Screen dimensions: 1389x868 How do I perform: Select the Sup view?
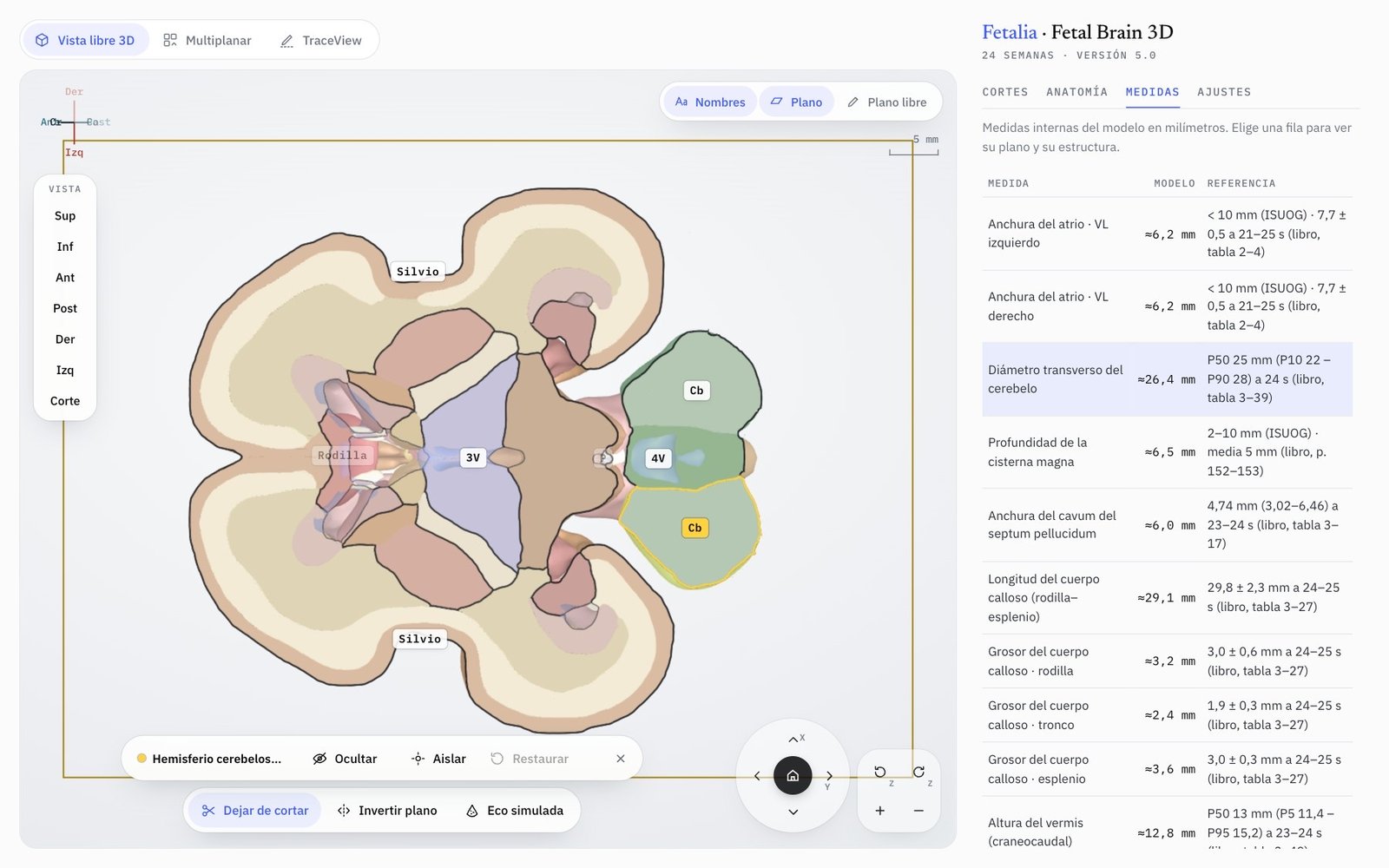click(x=65, y=215)
